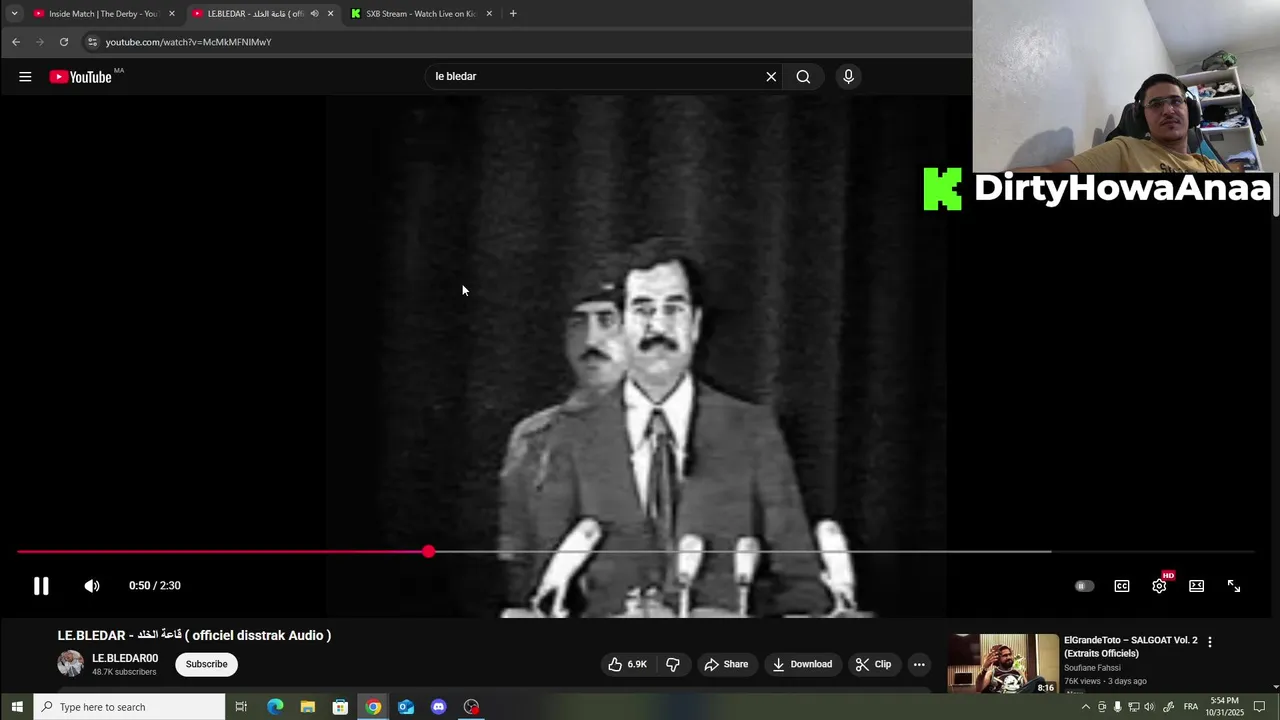Open Task View from the taskbar
Image resolution: width=1280 pixels, height=720 pixels.
241,707
